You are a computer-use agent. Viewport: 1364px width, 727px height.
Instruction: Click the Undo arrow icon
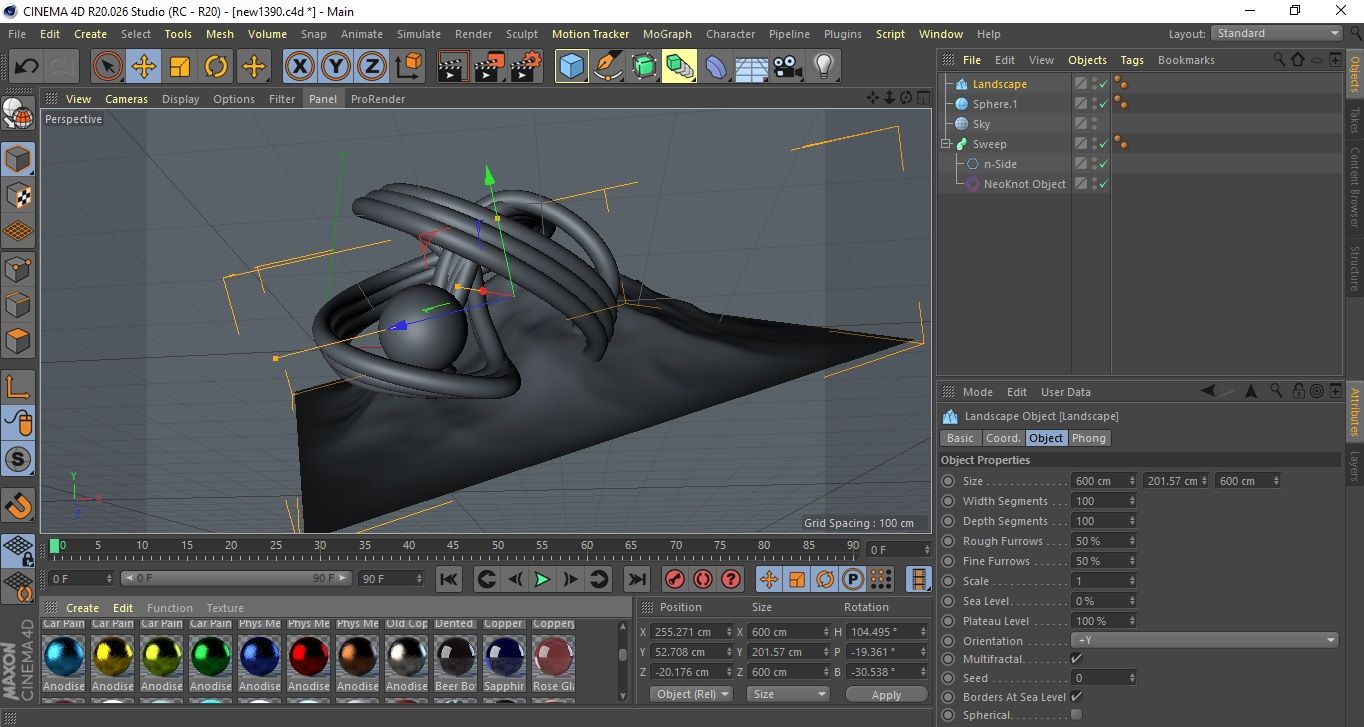click(x=27, y=67)
